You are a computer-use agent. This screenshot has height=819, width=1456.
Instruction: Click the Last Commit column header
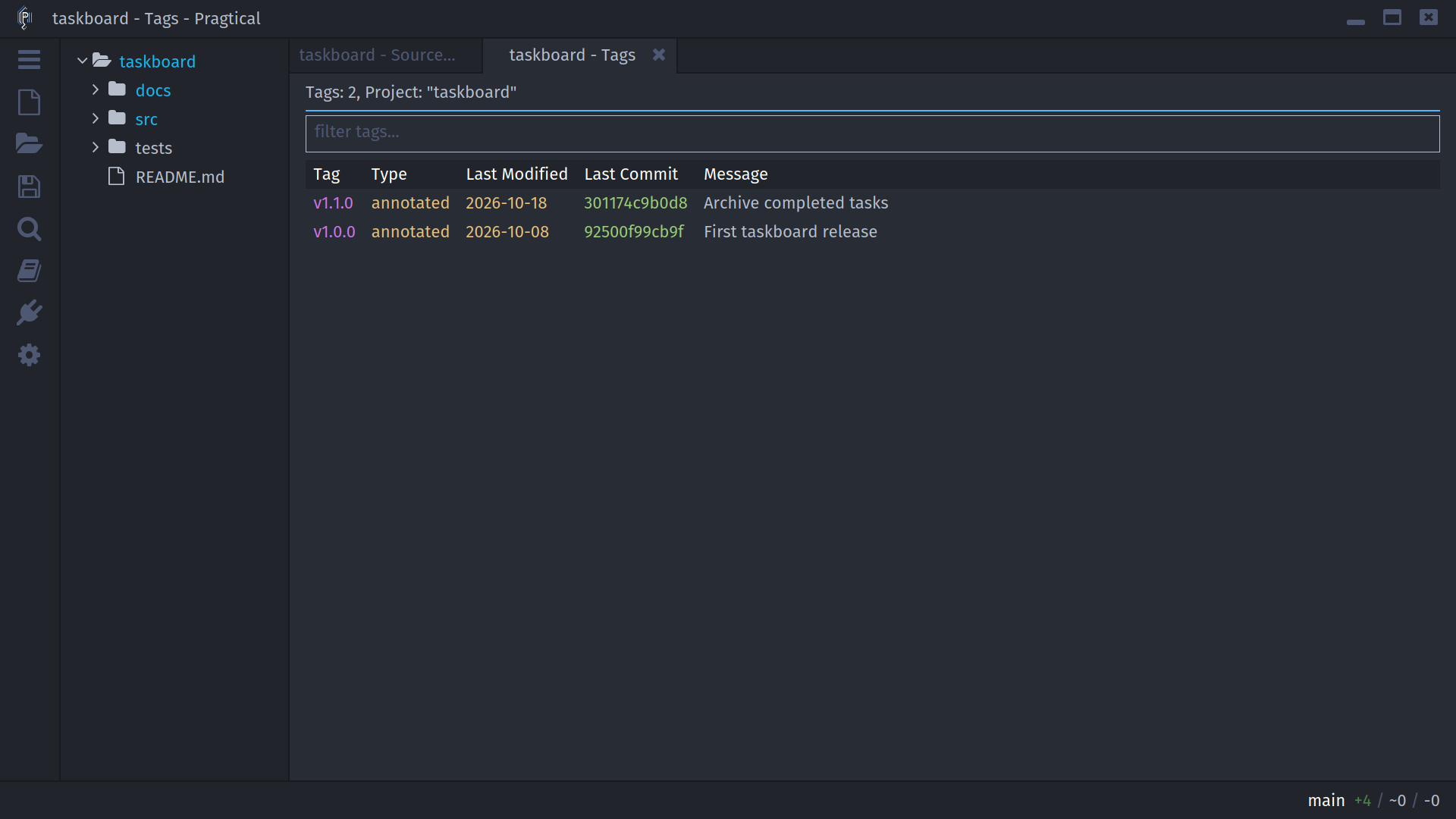pyautogui.click(x=631, y=174)
